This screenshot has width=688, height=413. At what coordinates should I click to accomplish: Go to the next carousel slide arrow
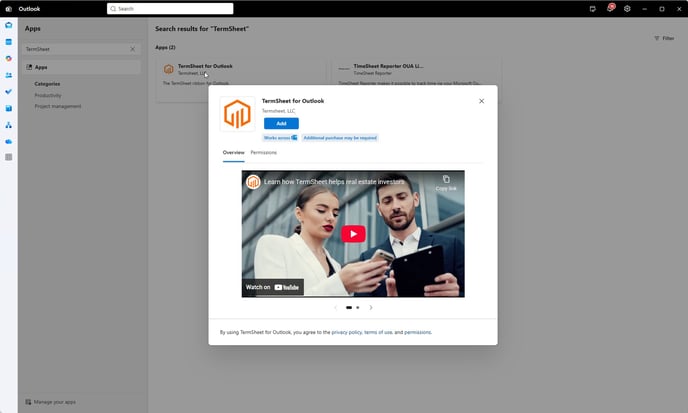click(x=371, y=308)
